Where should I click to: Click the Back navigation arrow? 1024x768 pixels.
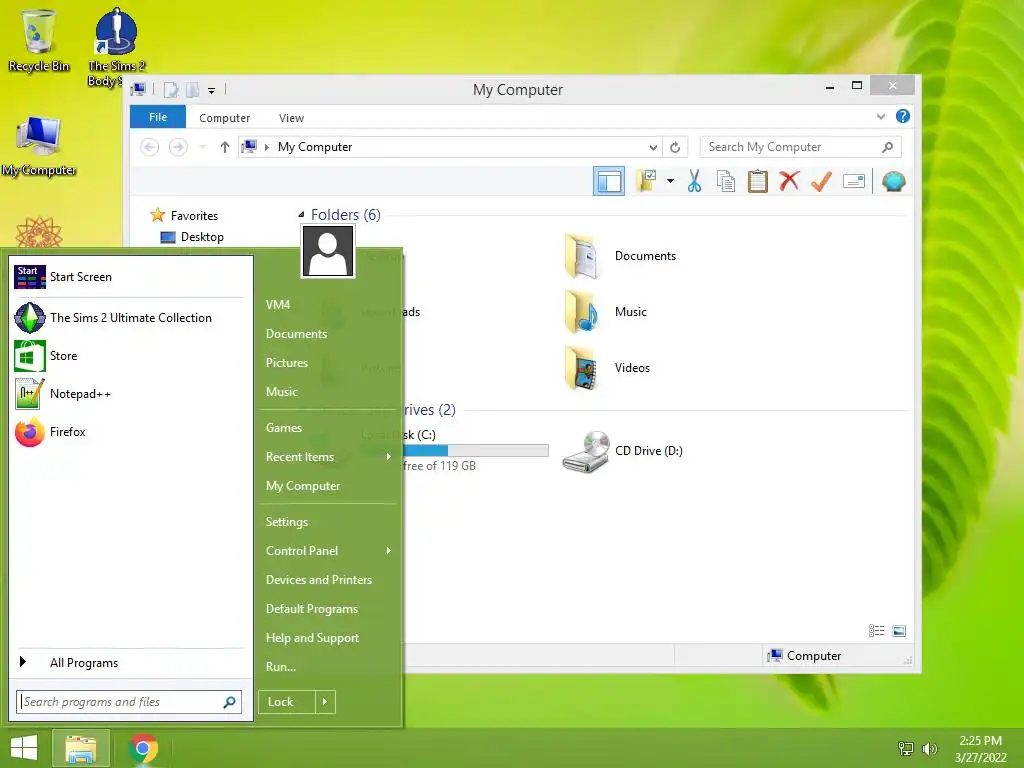click(x=150, y=147)
